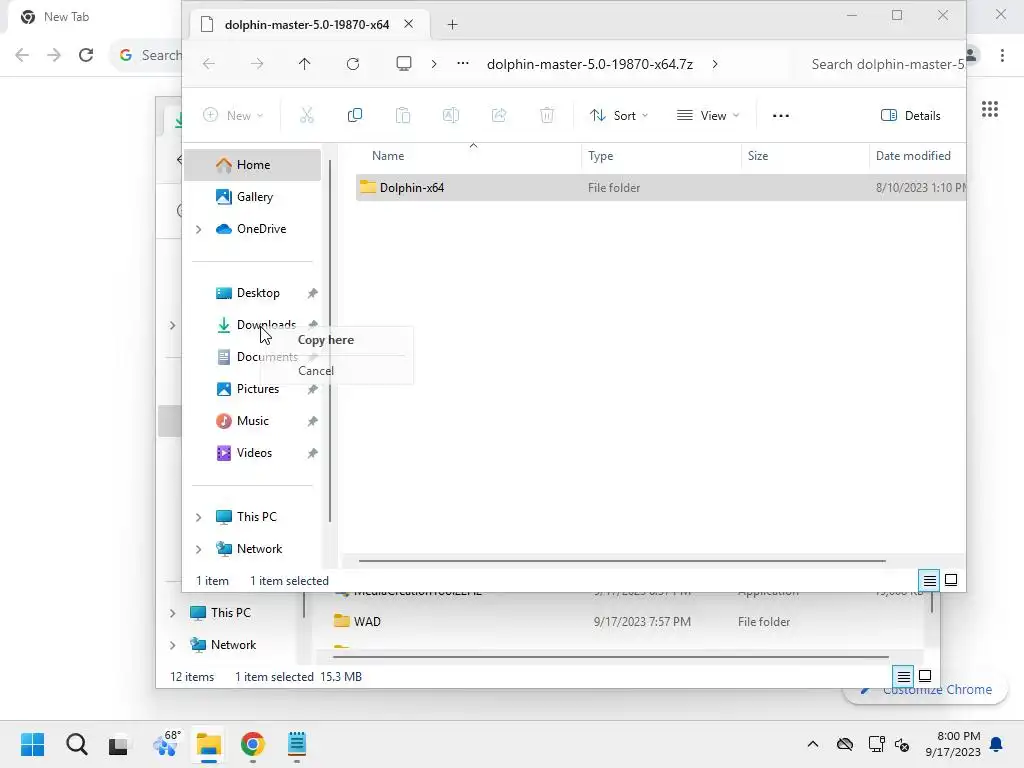Click chevron after the This PC address icon

point(434,64)
